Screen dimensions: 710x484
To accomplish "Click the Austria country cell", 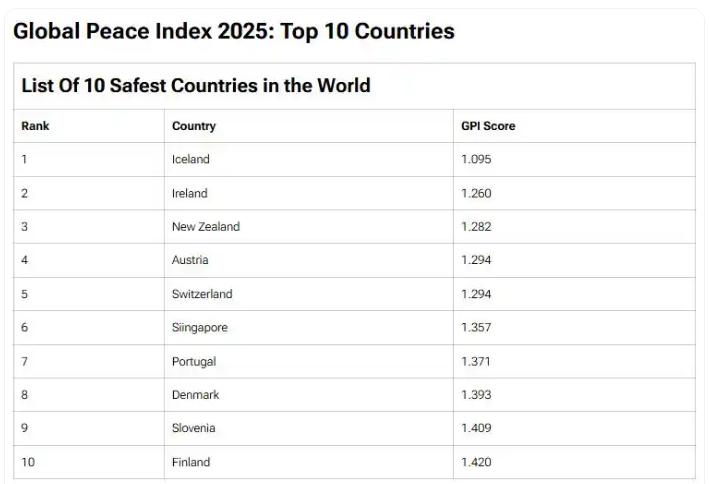I will coord(190,260).
